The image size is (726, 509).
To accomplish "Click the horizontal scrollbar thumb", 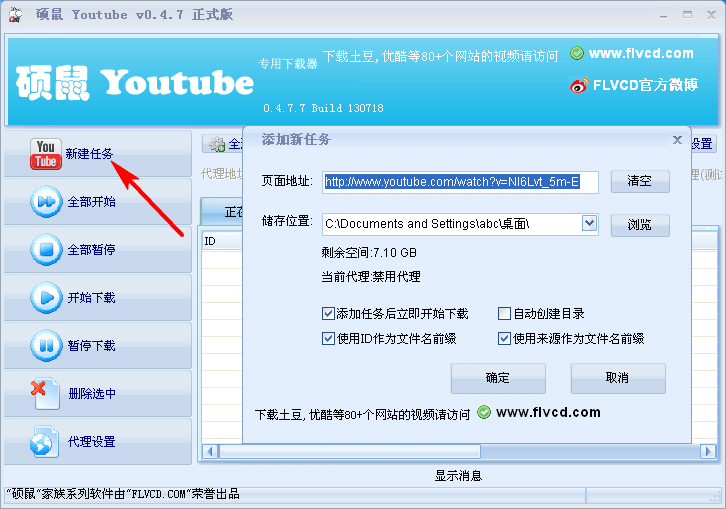I will pos(350,451).
